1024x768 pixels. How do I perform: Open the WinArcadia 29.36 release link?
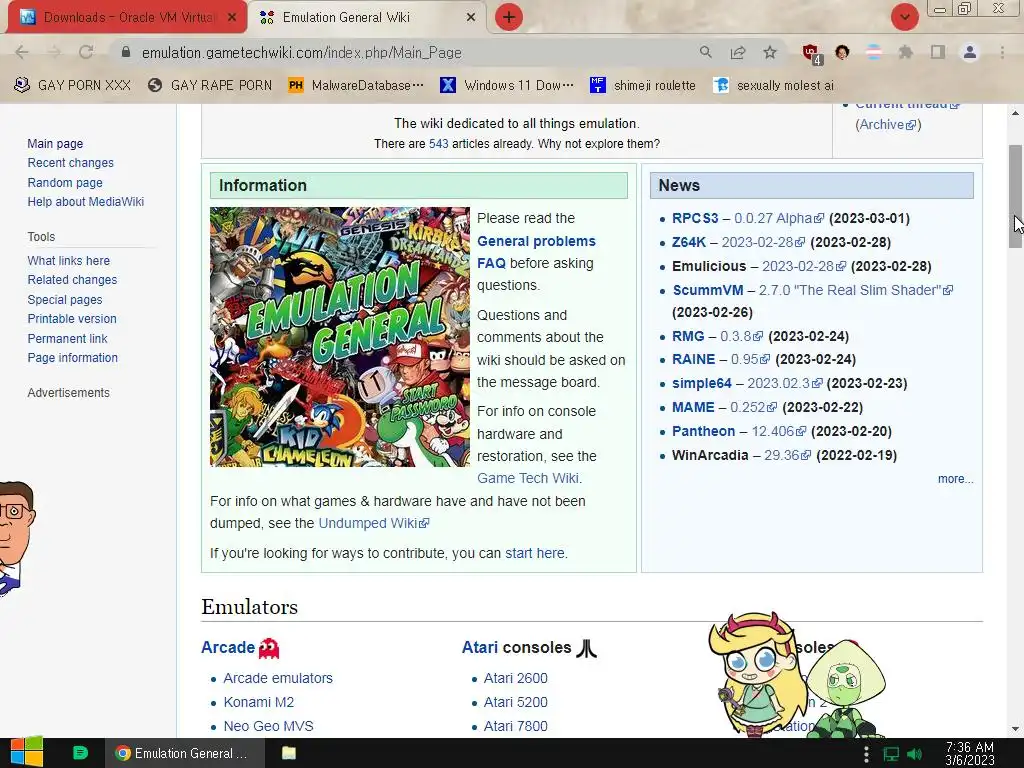[x=788, y=455]
